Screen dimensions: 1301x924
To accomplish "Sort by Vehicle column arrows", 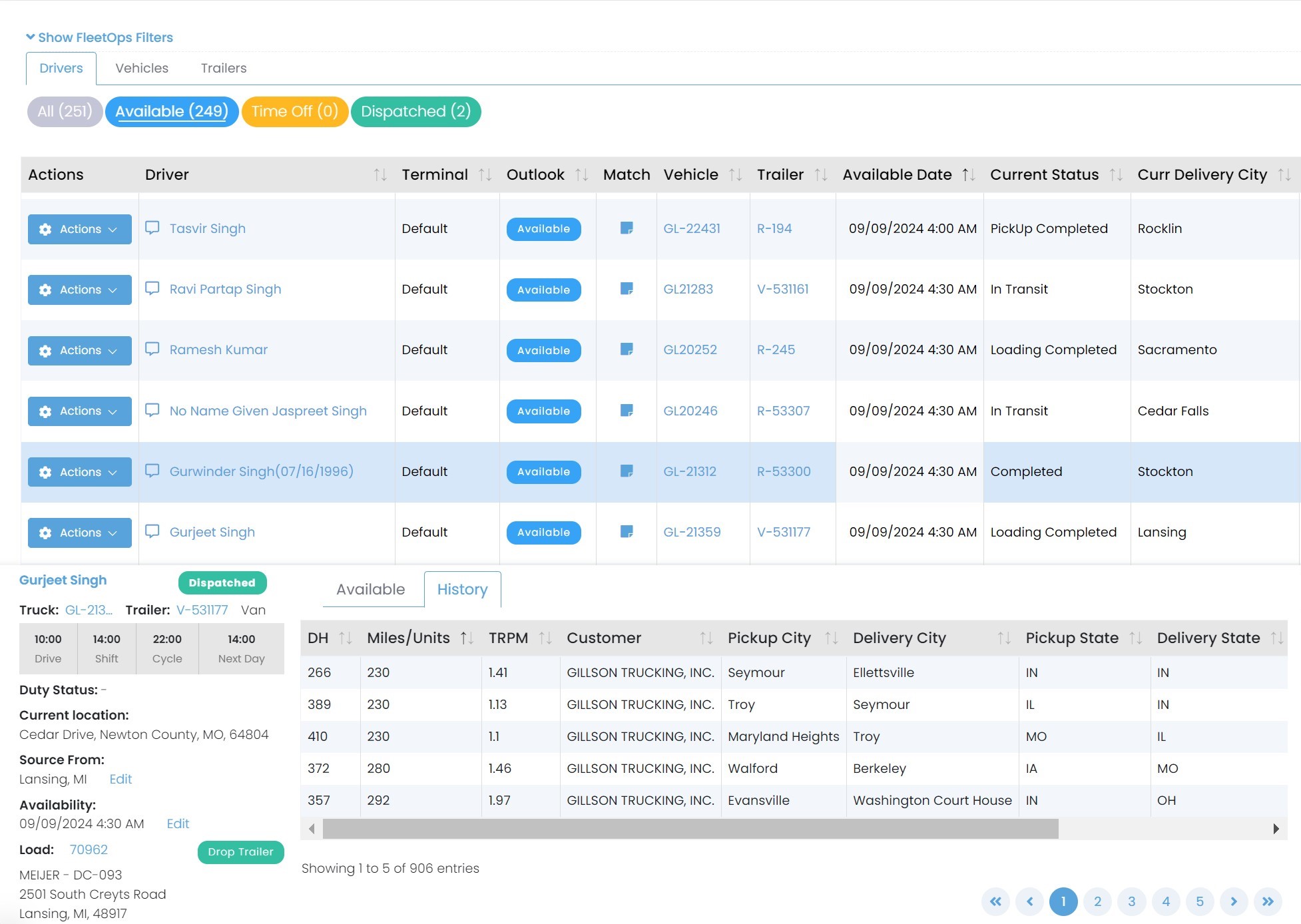I will pos(736,174).
